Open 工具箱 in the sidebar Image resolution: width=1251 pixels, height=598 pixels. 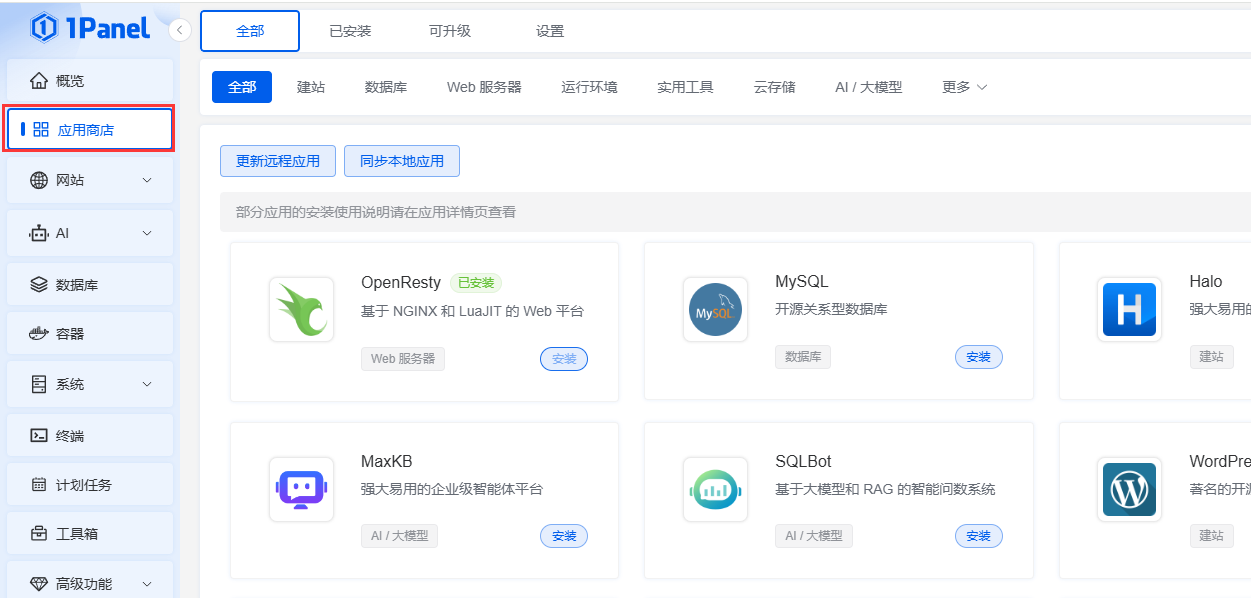[90, 533]
